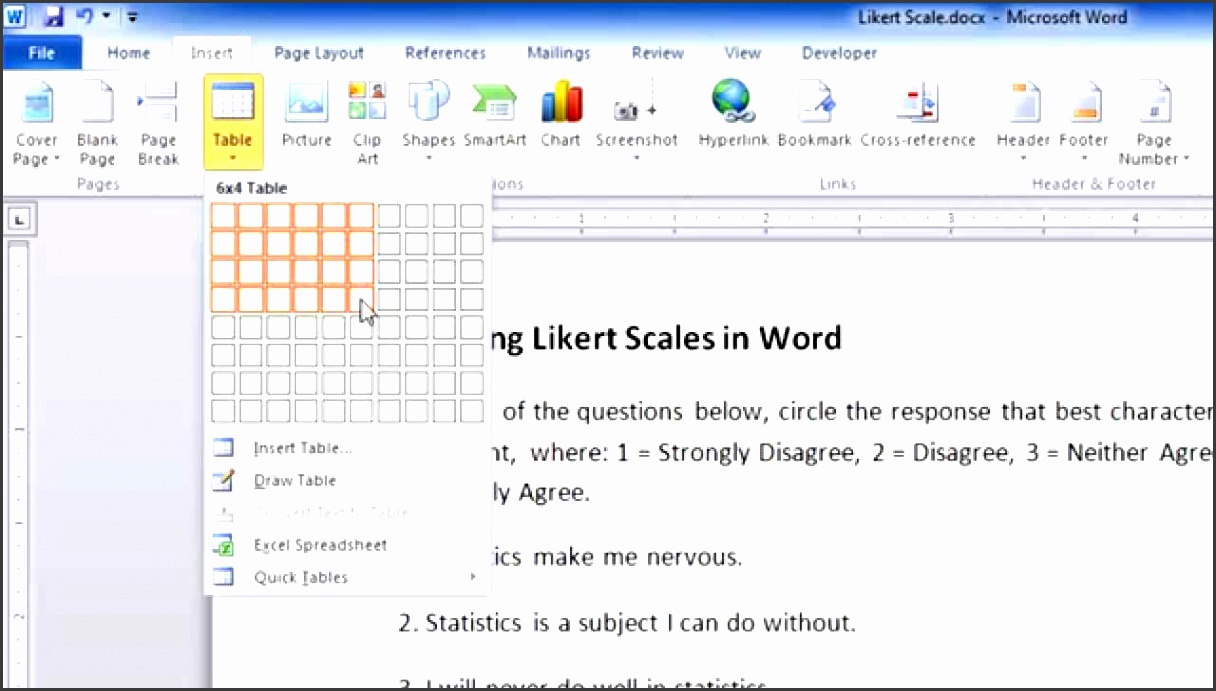Open the File tab
This screenshot has width=1216, height=691.
41,53
